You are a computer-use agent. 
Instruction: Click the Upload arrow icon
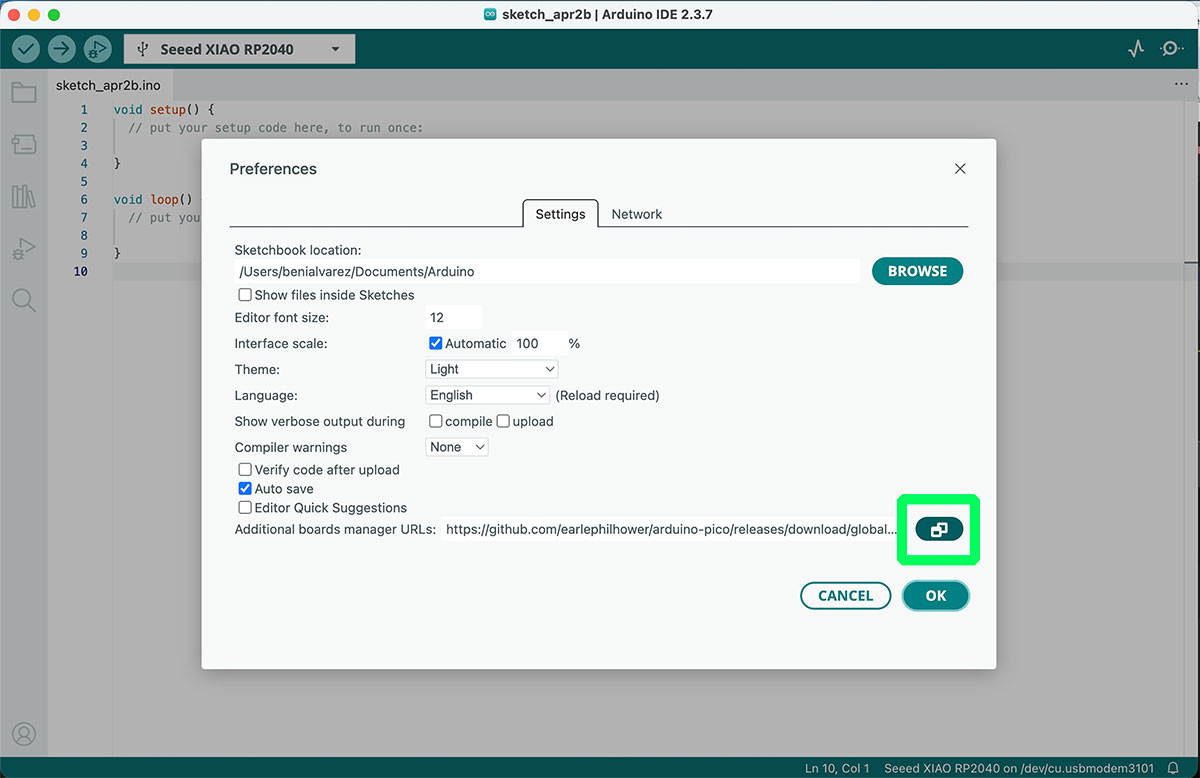pyautogui.click(x=62, y=49)
